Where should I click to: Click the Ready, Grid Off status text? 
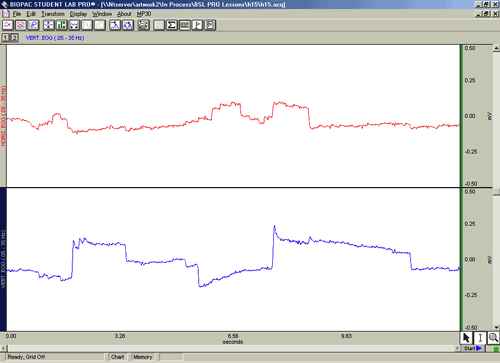(26, 357)
